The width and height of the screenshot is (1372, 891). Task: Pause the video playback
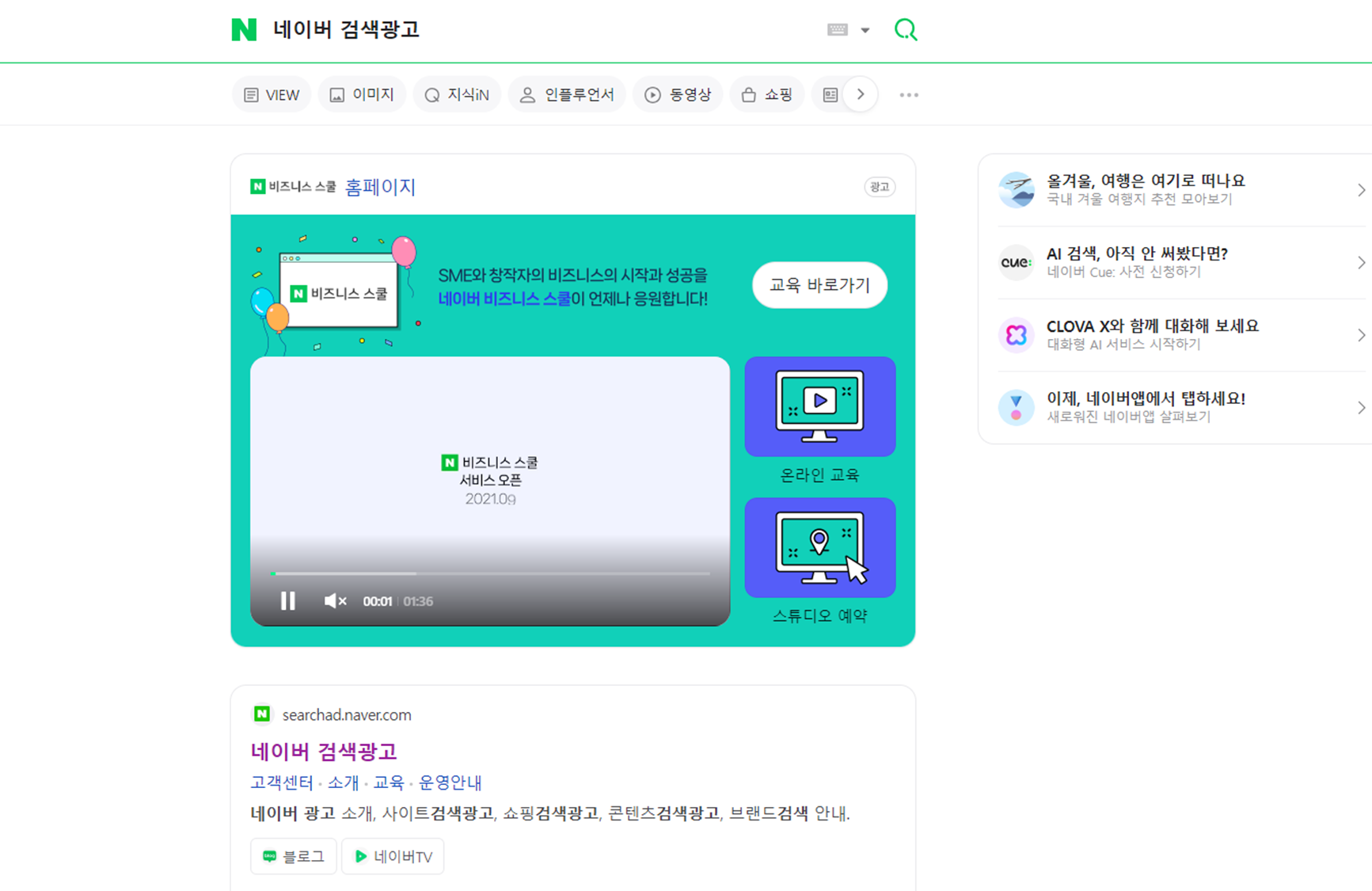pyautogui.click(x=288, y=601)
